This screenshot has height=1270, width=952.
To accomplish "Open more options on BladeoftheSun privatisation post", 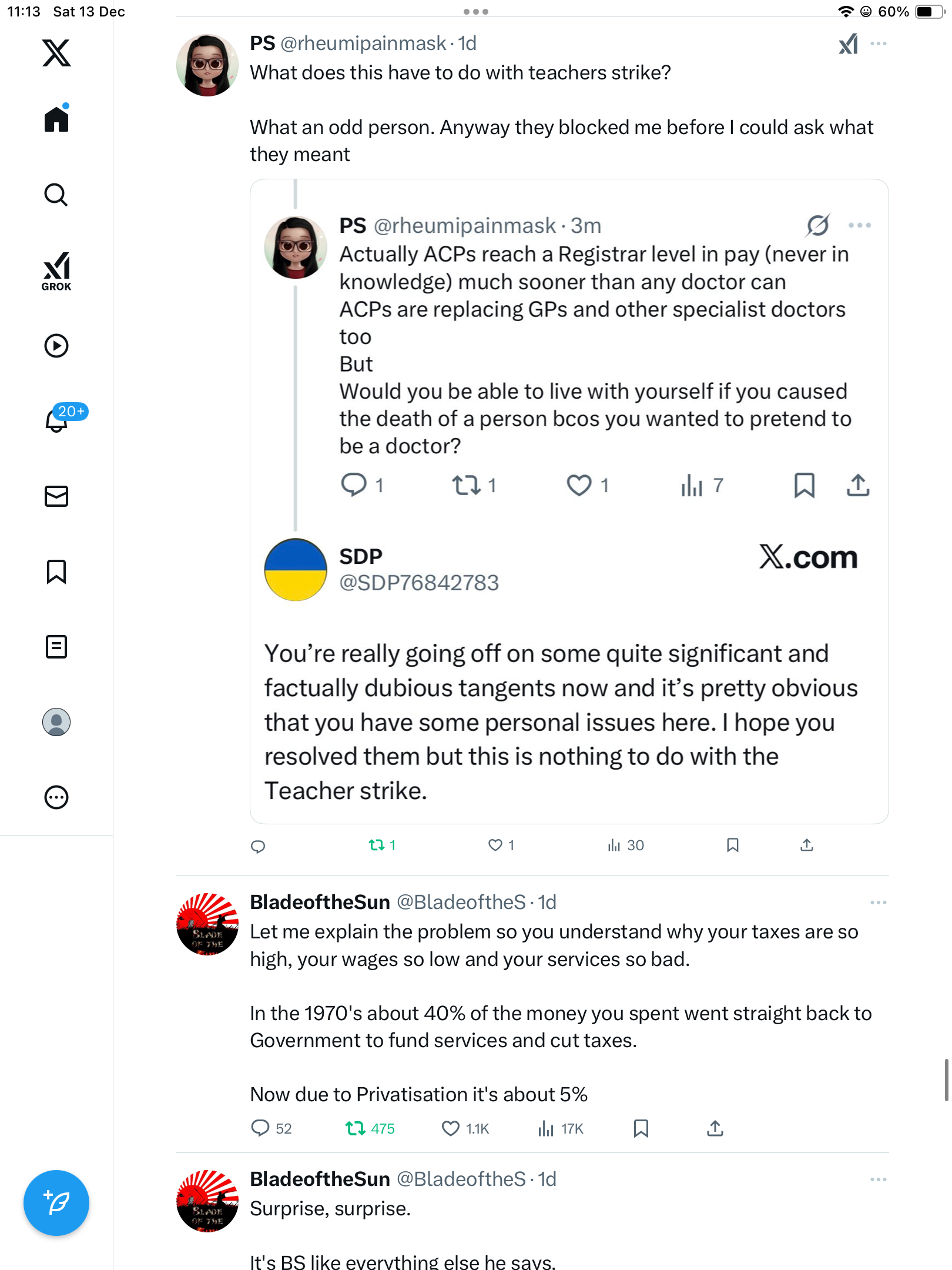I will [878, 903].
